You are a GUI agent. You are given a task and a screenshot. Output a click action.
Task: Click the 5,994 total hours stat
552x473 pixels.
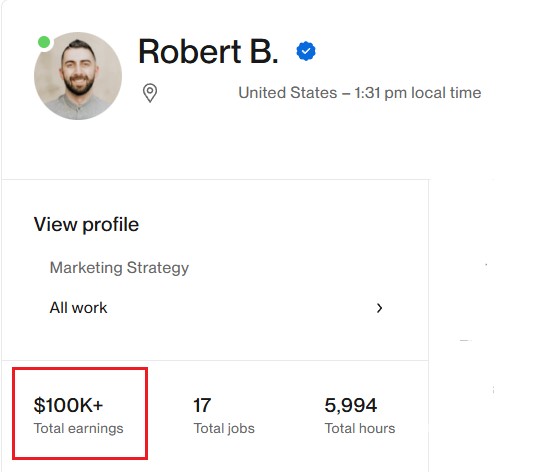tap(359, 415)
